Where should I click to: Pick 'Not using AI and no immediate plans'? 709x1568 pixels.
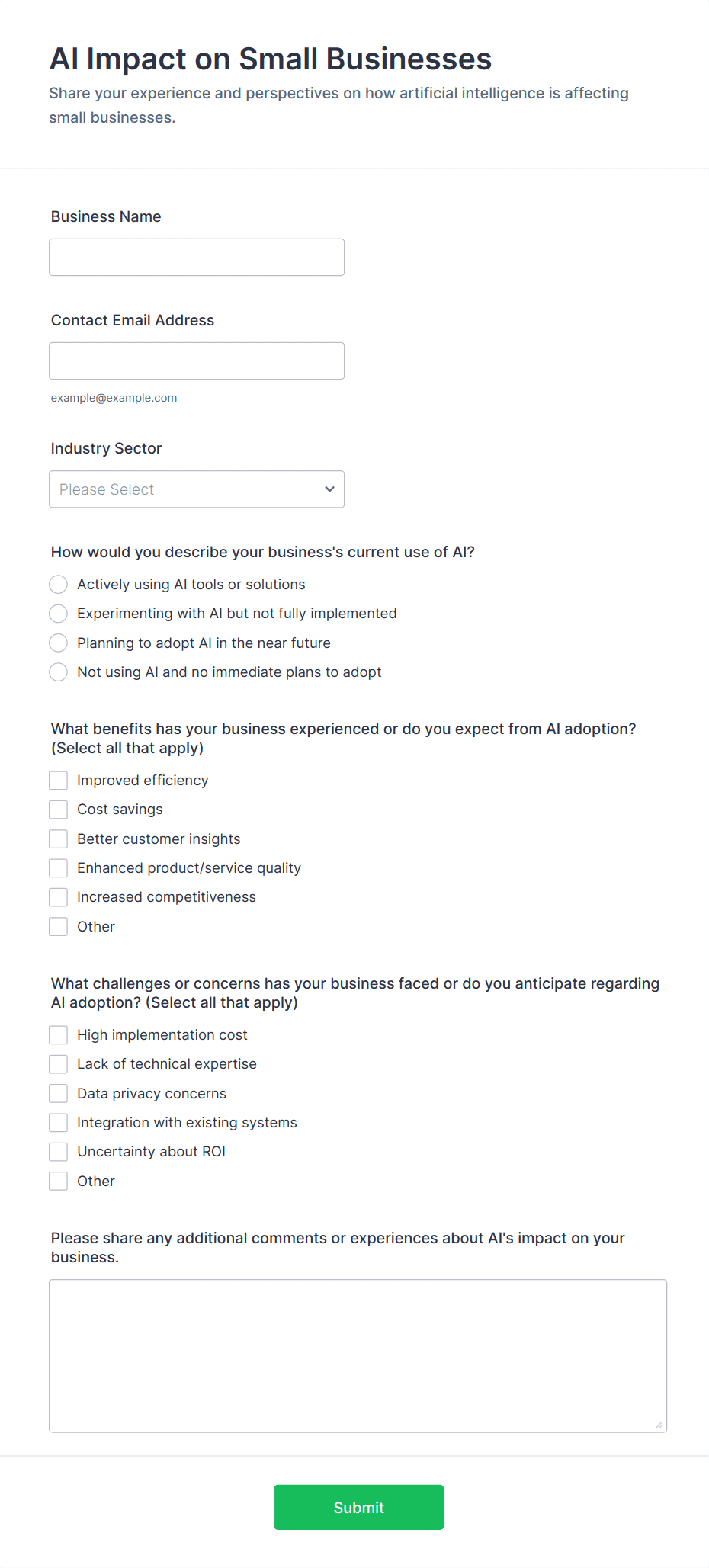click(58, 672)
